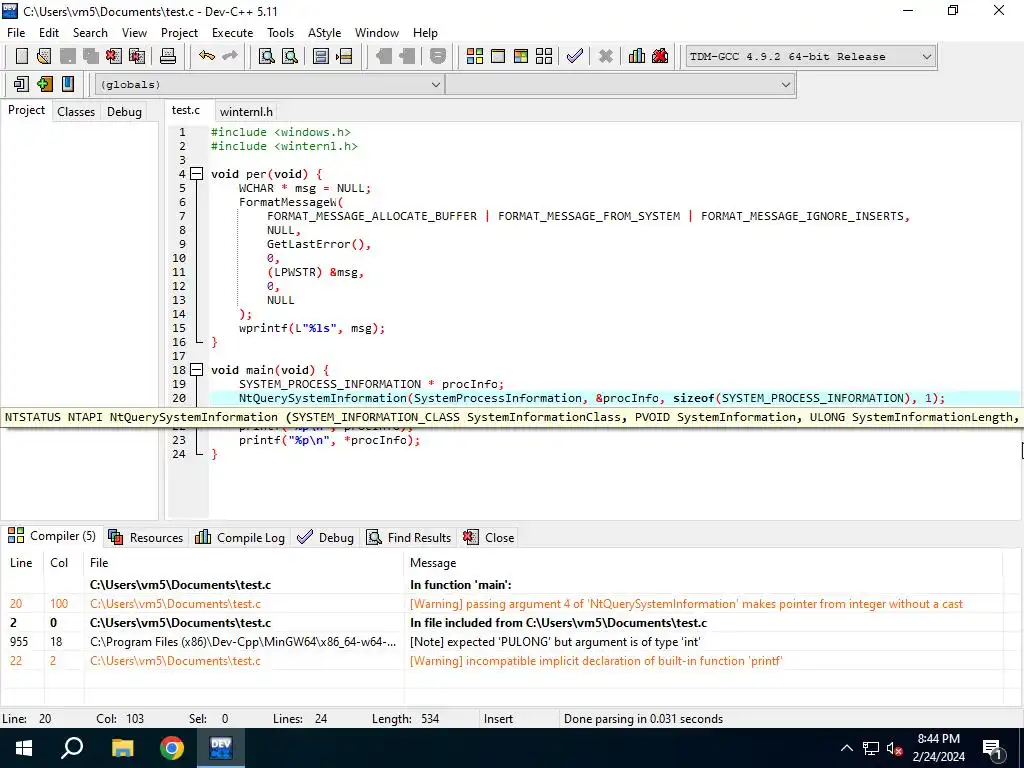Undo the last edit with the toolbar arrow
The image size is (1024, 768).
point(207,56)
